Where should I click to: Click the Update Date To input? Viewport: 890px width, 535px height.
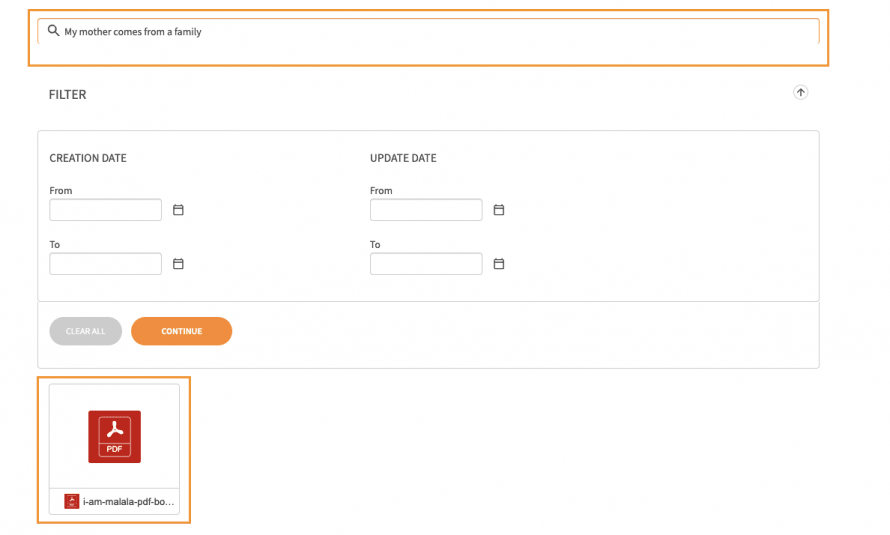[x=425, y=264]
